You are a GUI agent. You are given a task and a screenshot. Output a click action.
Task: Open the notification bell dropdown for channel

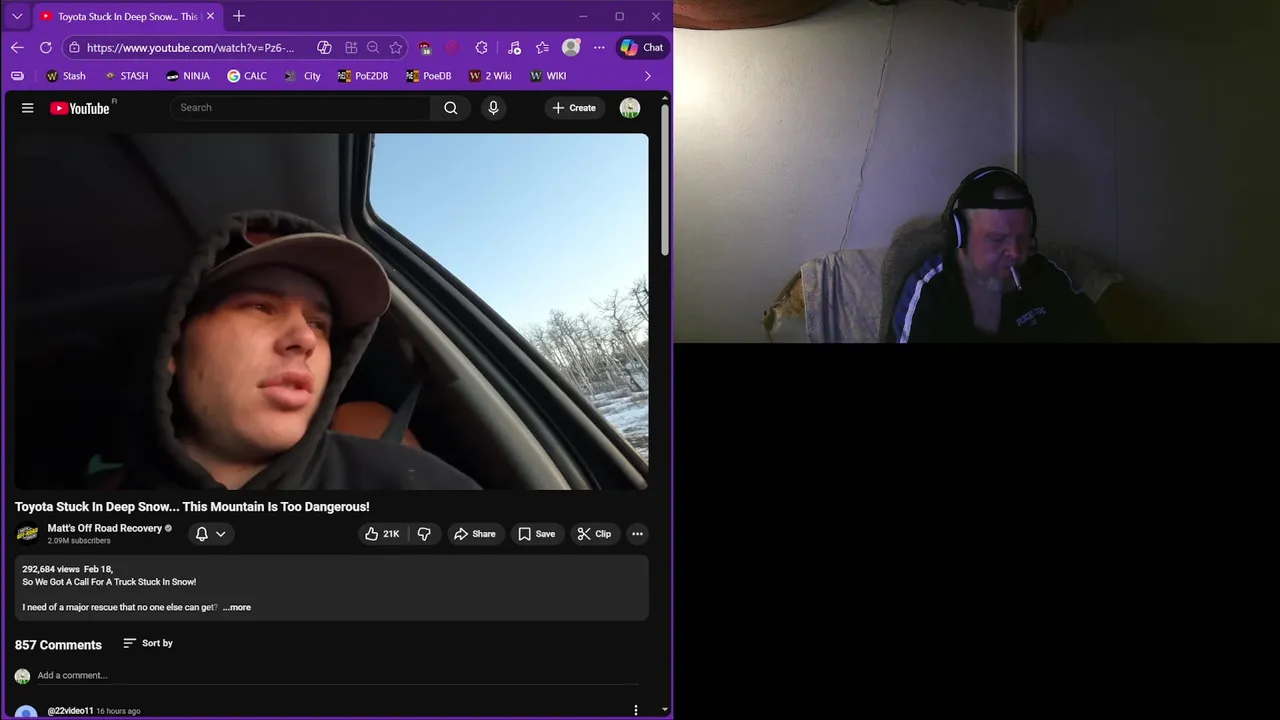pyautogui.click(x=211, y=534)
